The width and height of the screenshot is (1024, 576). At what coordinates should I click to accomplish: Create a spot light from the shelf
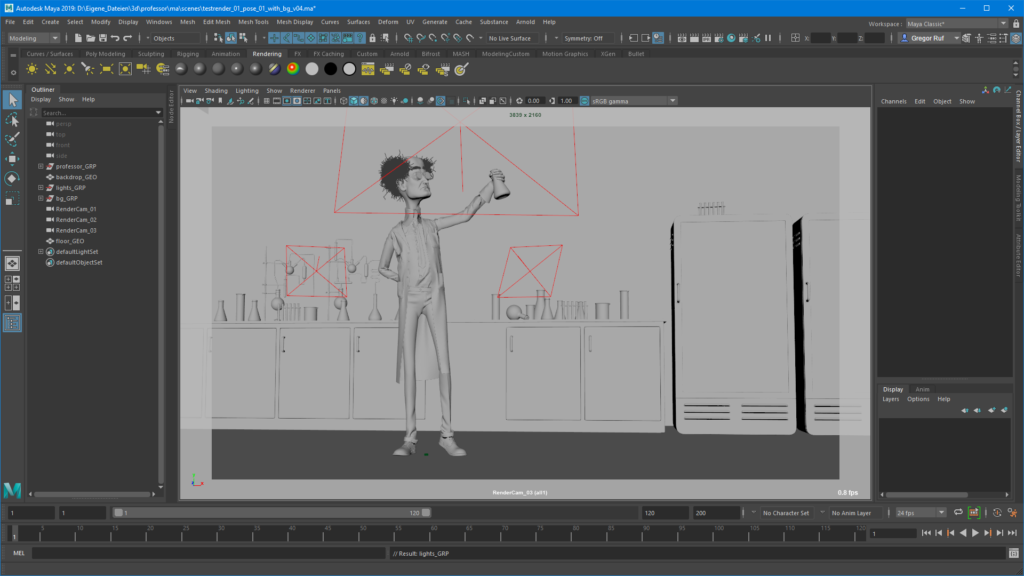pyautogui.click(x=88, y=69)
